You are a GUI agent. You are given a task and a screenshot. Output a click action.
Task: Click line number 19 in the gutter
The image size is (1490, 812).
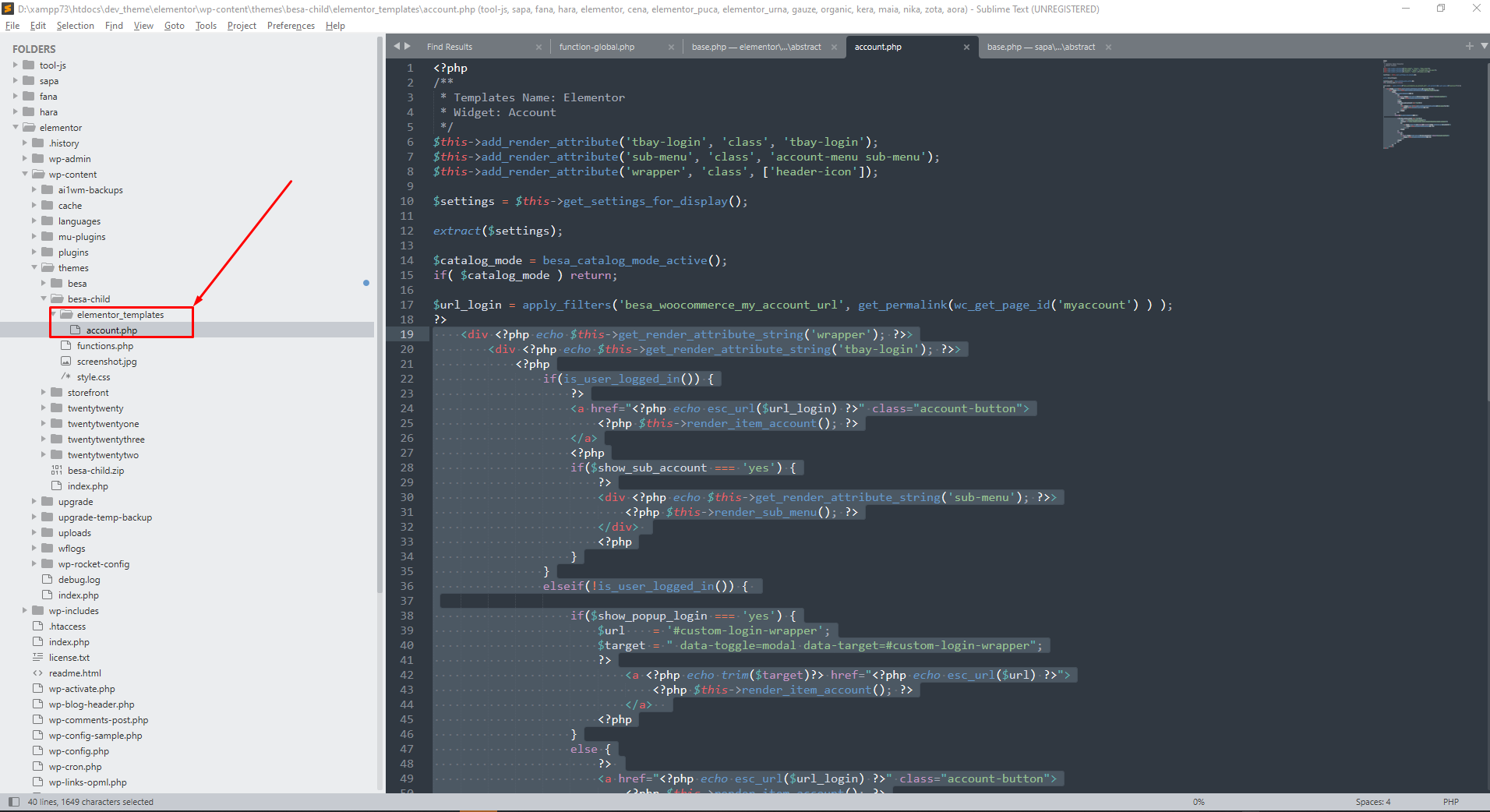click(x=407, y=334)
